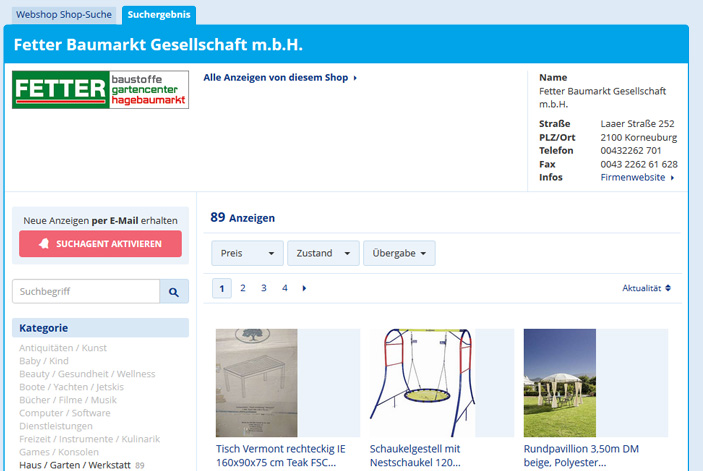Go to results page 3
Image resolution: width=703 pixels, height=471 pixels.
(264, 288)
